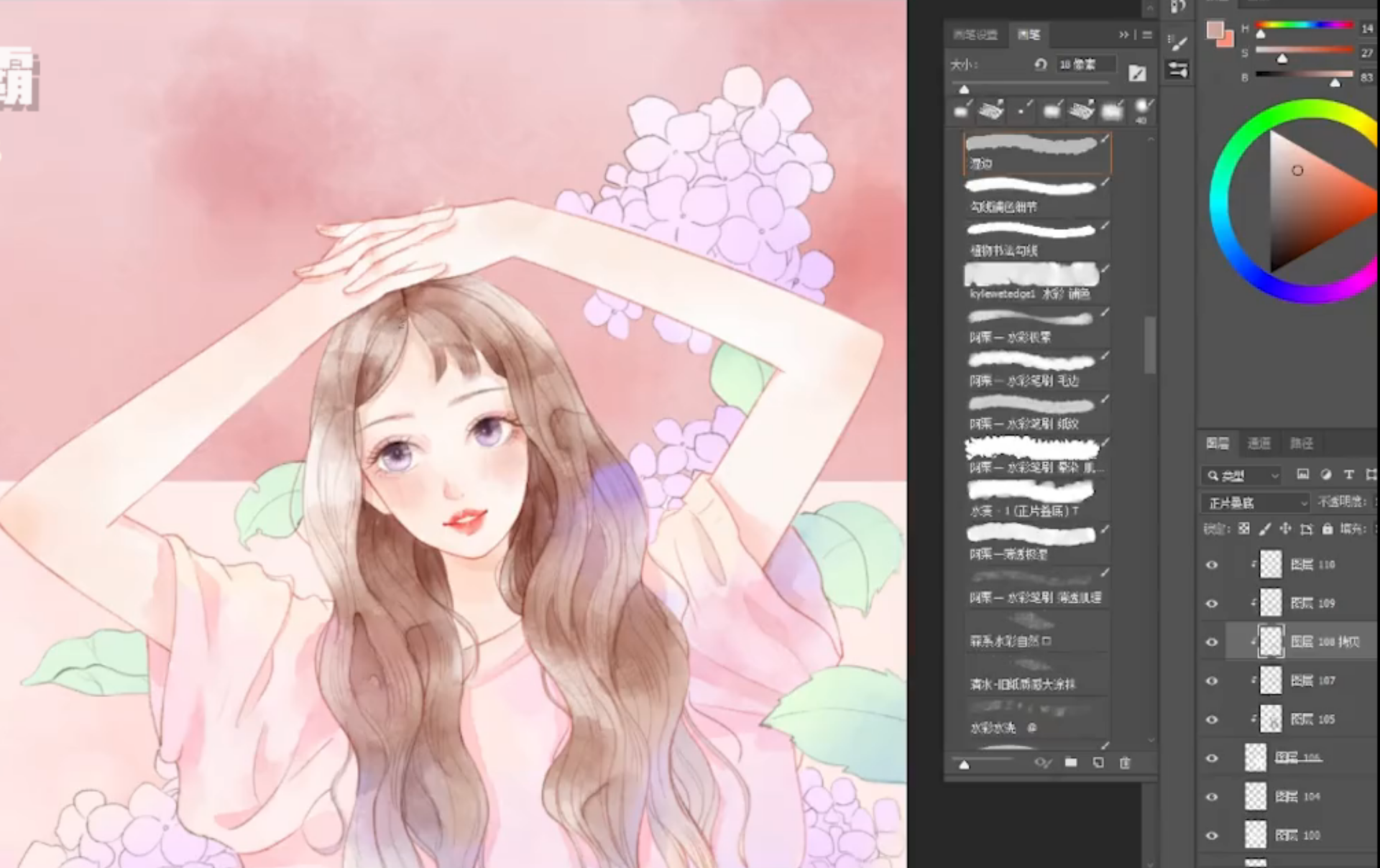The height and width of the screenshot is (868, 1380).
Task: Toggle visibility of layer 图层 107
Action: (x=1212, y=680)
